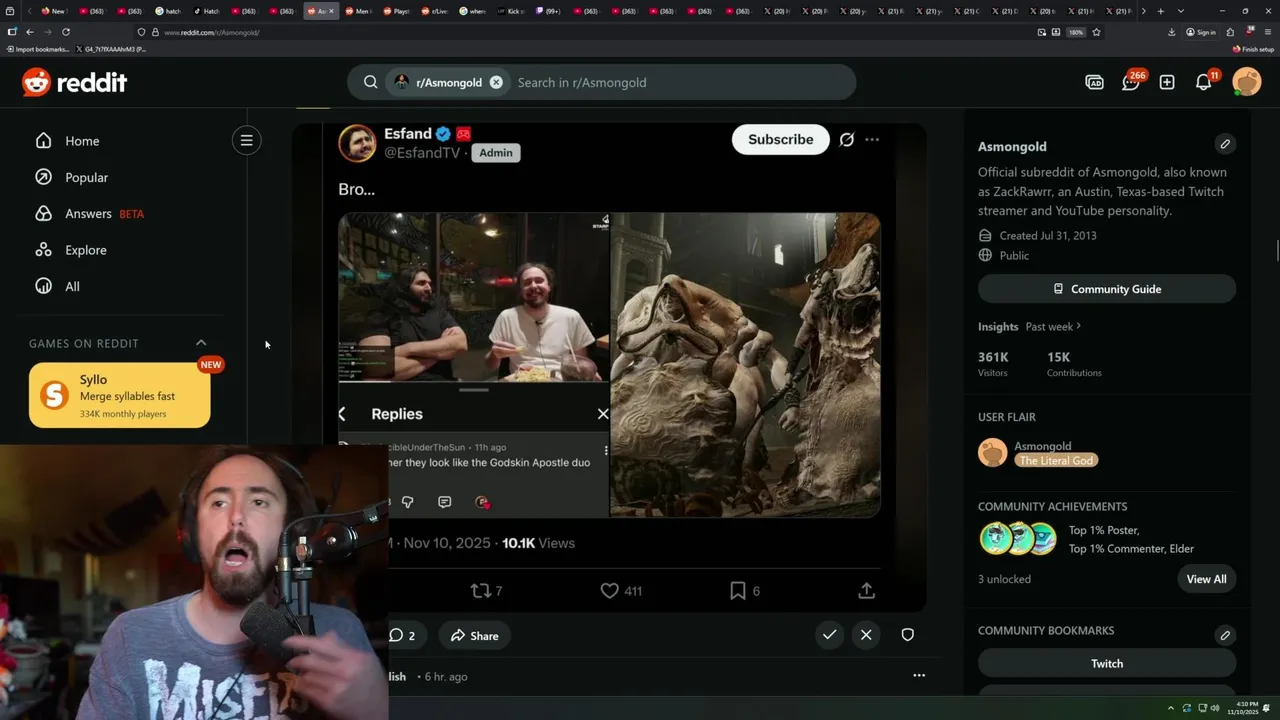Open Answers BETA in the sidebar
This screenshot has height=720, width=1280.
click(x=90, y=214)
